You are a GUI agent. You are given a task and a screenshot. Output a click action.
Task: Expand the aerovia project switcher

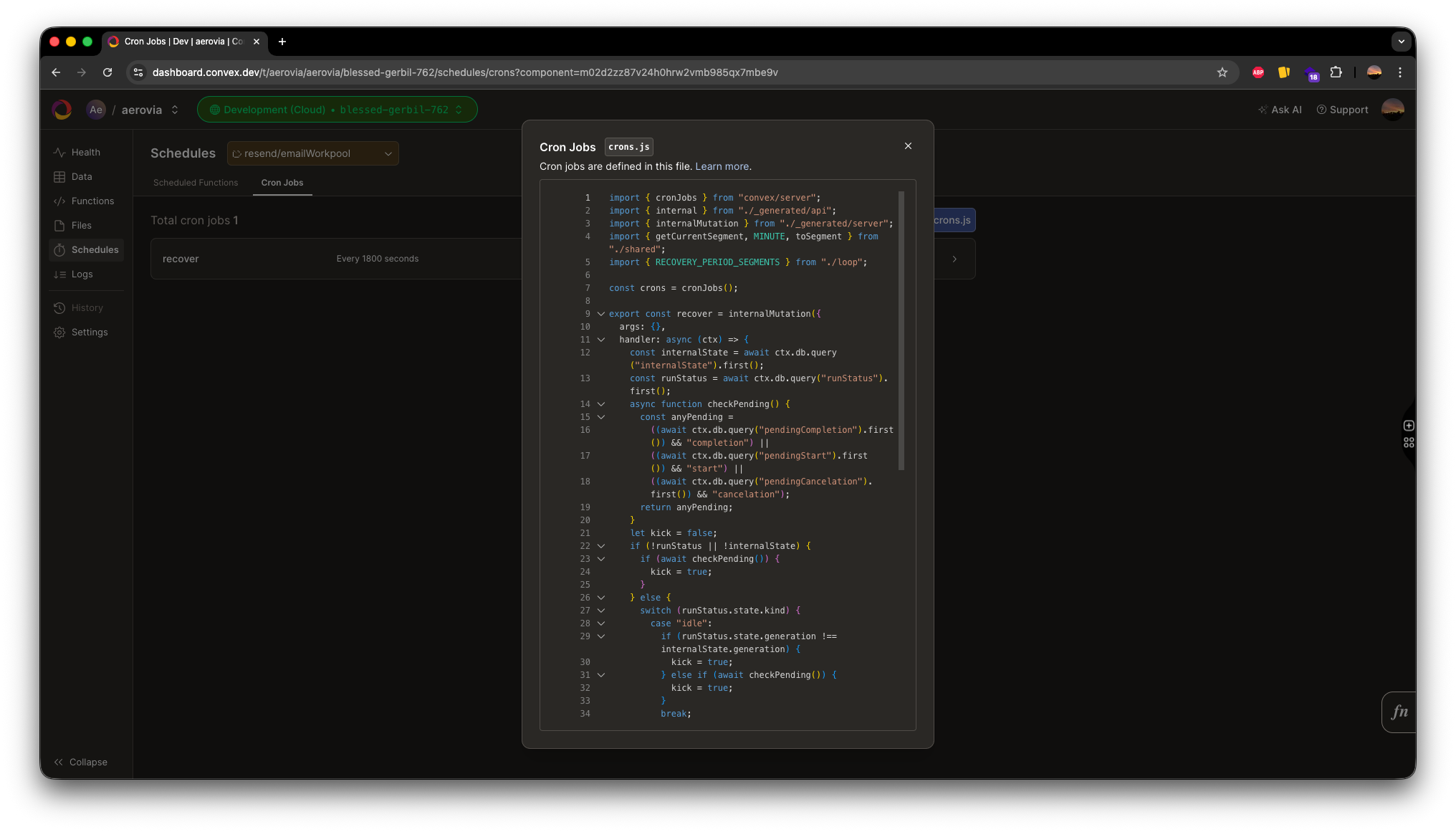point(174,110)
